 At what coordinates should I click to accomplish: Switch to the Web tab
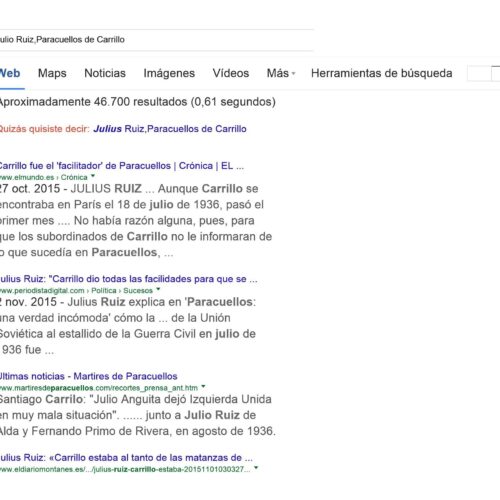pyautogui.click(x=10, y=73)
